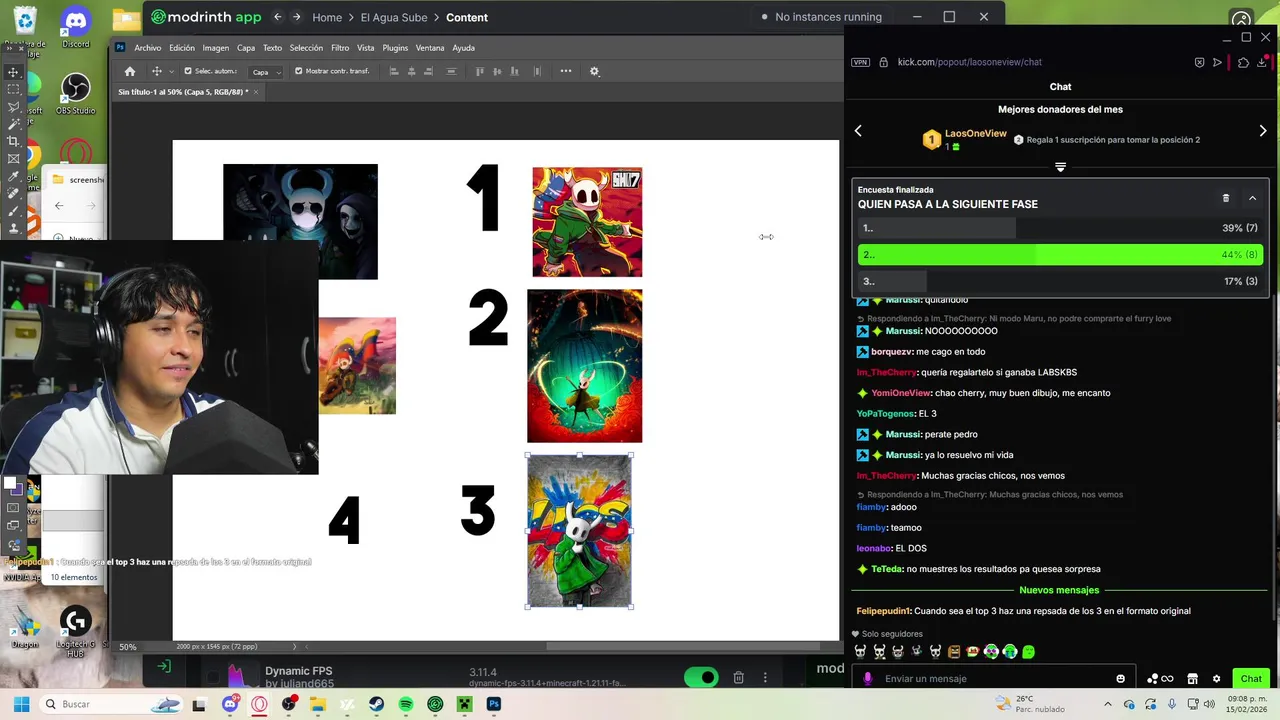Jump to Nuevos mensajes in chat
The width and height of the screenshot is (1280, 720).
pyautogui.click(x=1059, y=590)
